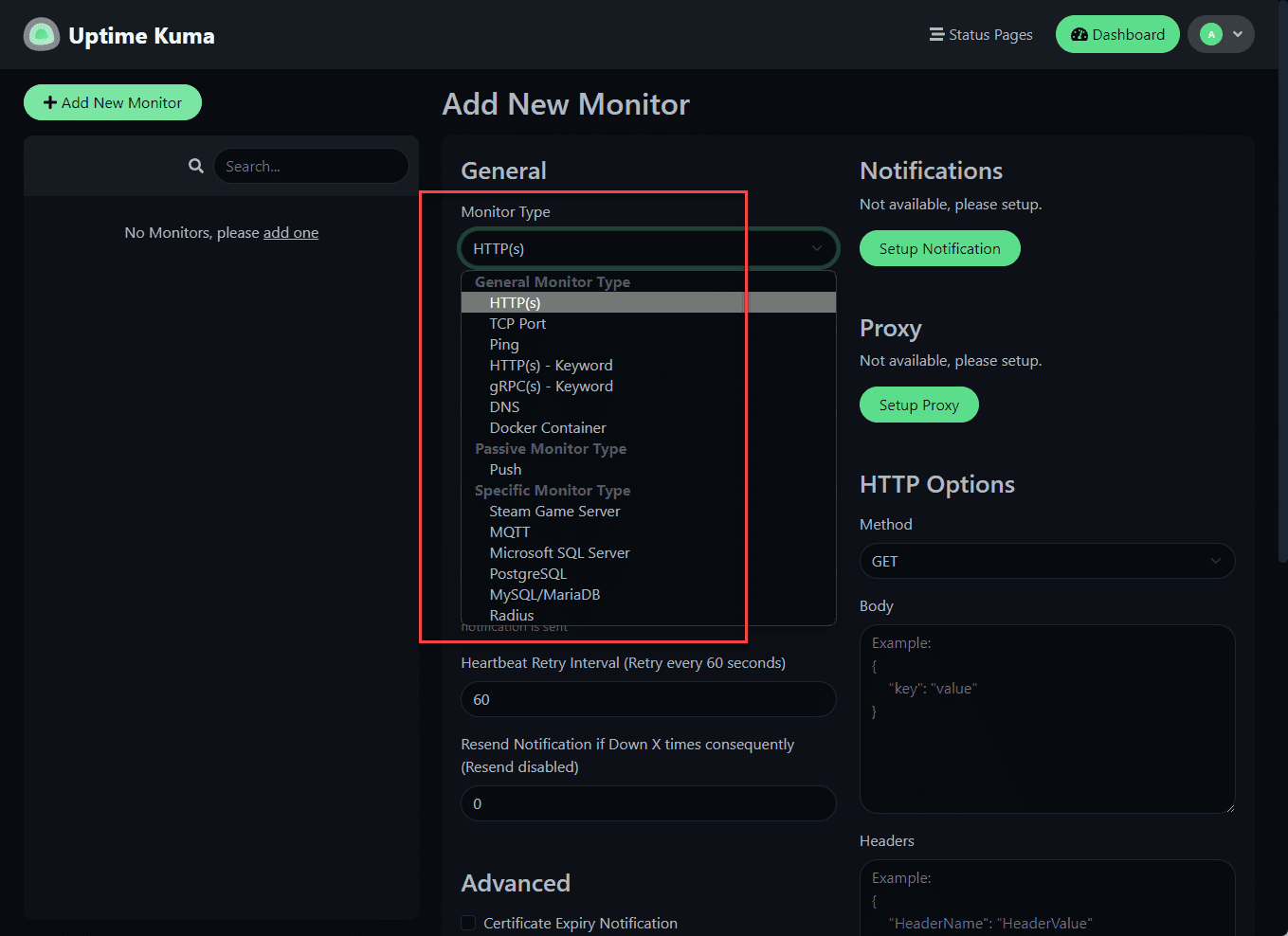The image size is (1288, 936).
Task: Click the search magnifier icon
Action: (x=196, y=166)
